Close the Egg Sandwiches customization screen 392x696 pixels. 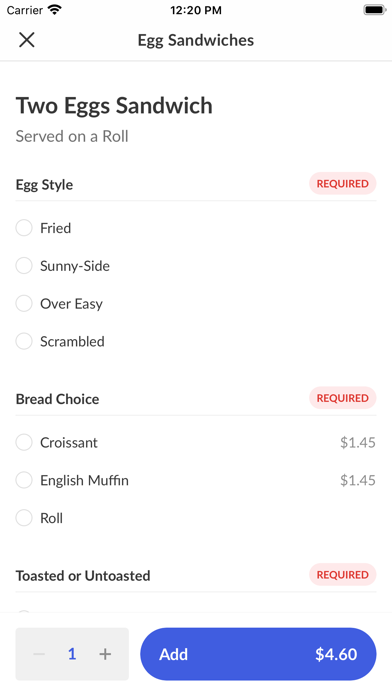tap(27, 40)
